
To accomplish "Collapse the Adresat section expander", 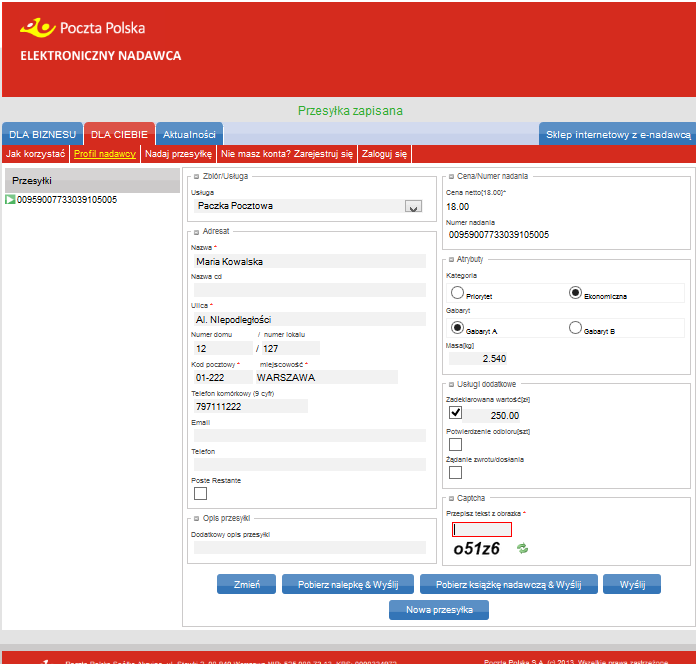I will pyautogui.click(x=196, y=232).
